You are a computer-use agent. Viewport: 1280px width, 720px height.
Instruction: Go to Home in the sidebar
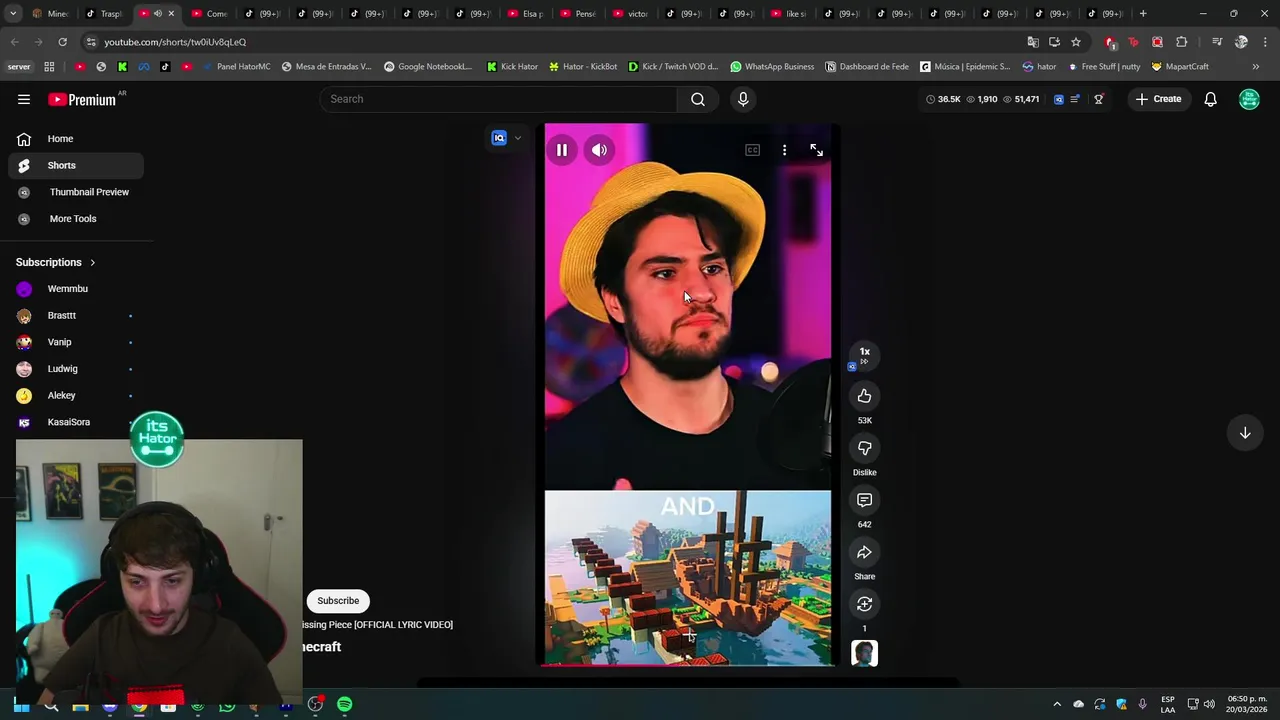[76, 139]
